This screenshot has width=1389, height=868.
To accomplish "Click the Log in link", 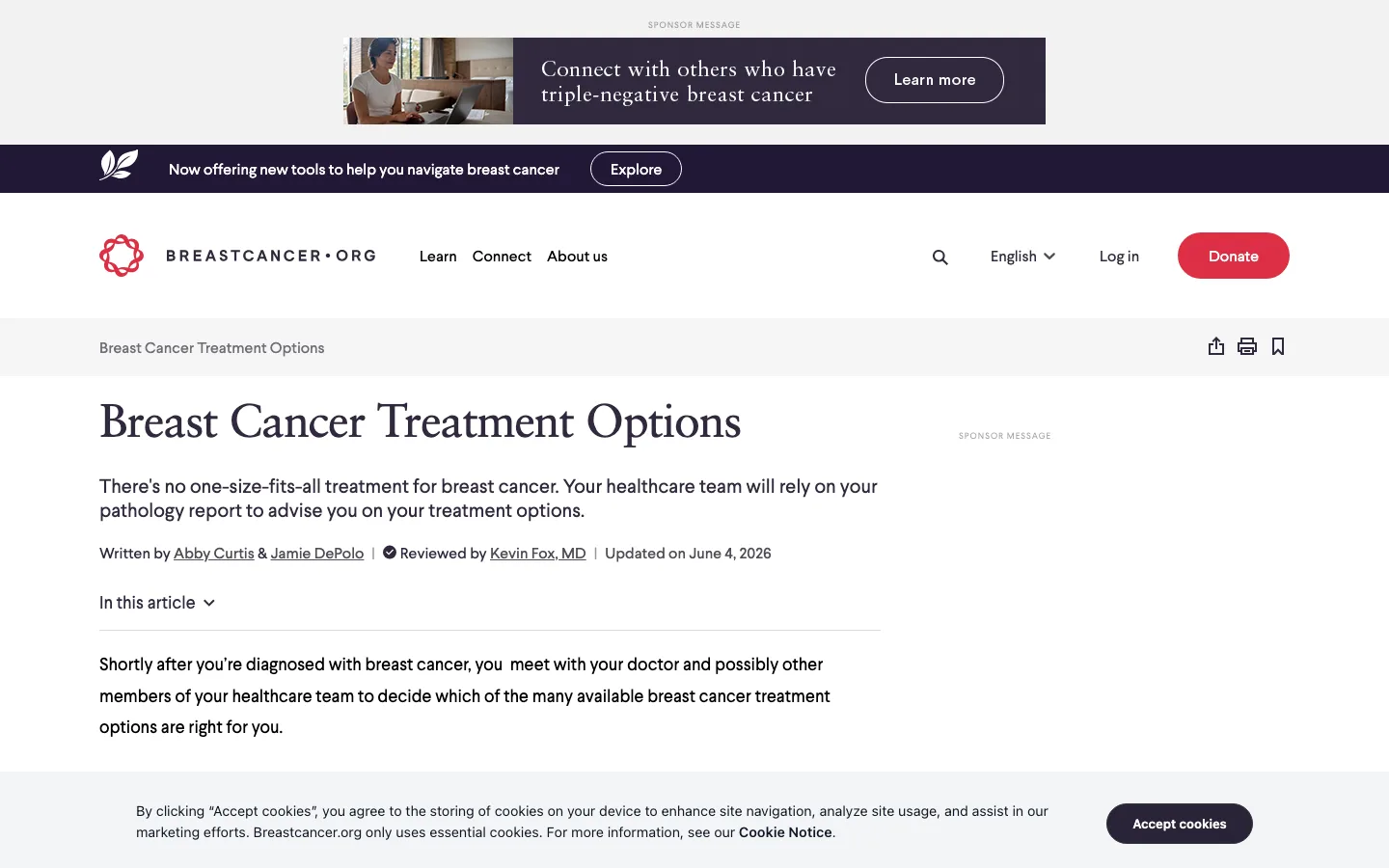I will pos(1119,257).
